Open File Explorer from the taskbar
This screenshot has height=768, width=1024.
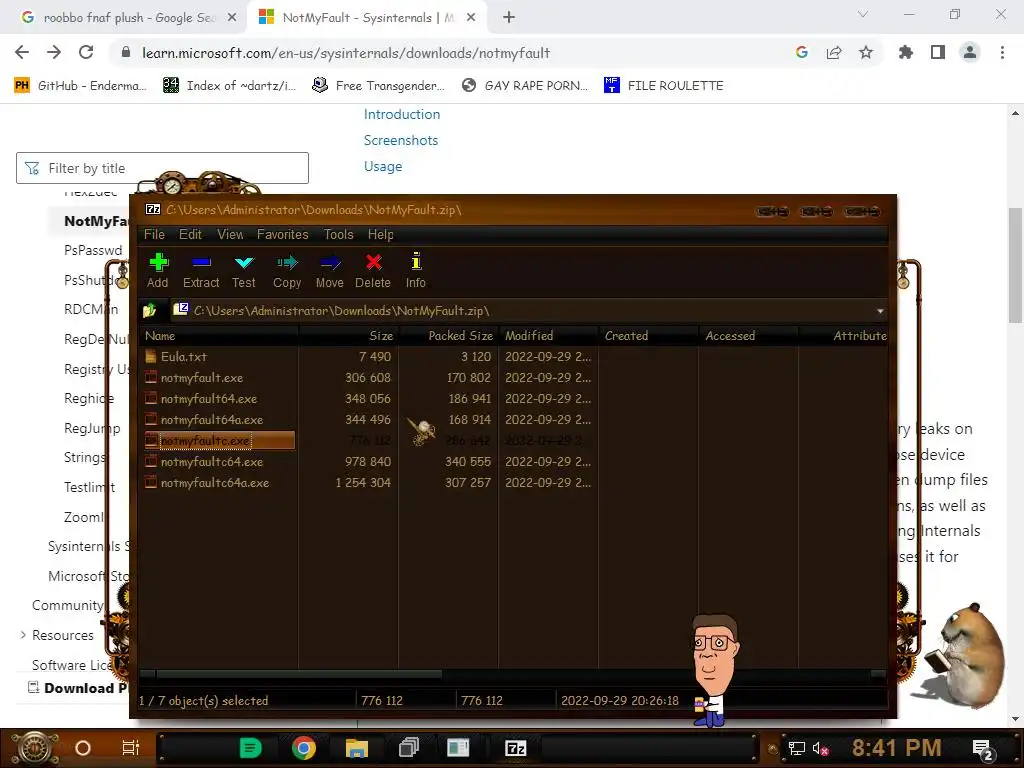pos(357,748)
